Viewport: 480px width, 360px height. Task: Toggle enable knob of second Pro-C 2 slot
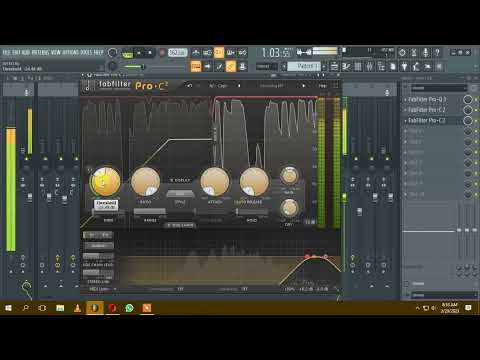(x=468, y=120)
